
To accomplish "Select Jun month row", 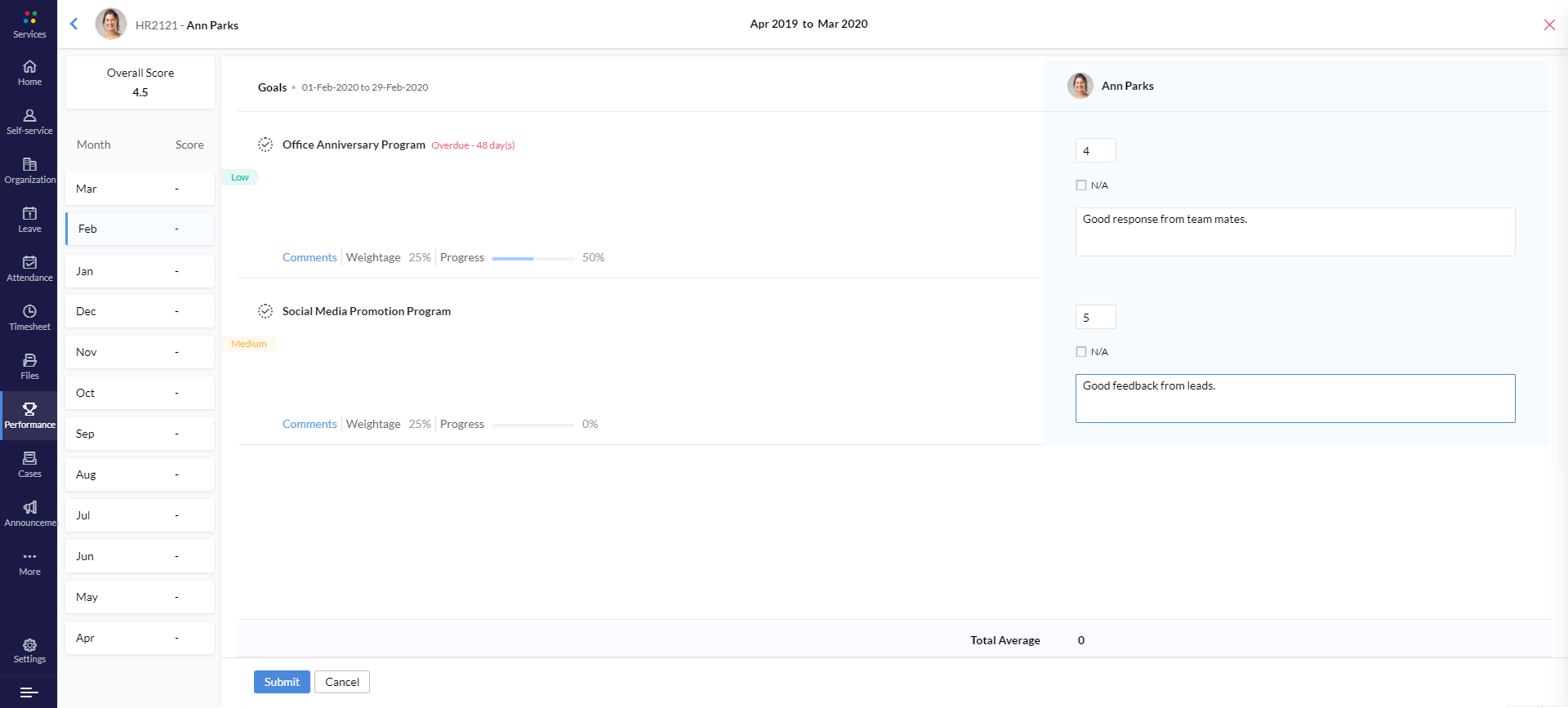I will (x=140, y=556).
